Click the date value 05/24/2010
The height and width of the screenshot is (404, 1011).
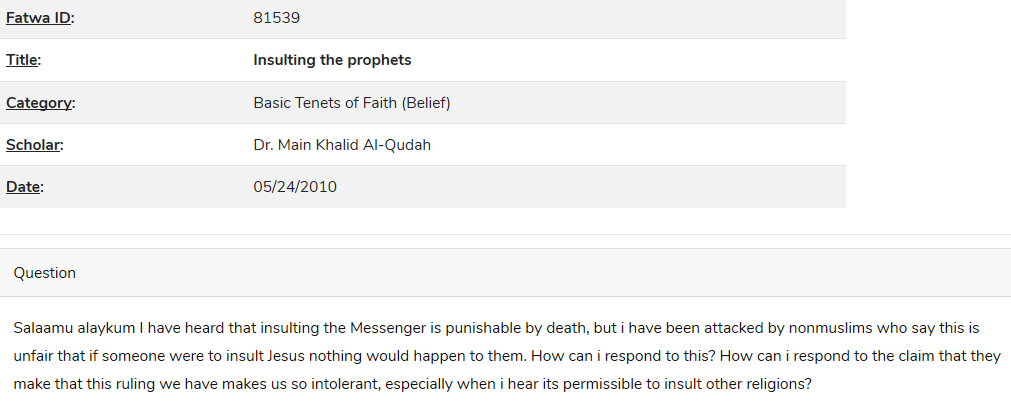click(295, 187)
